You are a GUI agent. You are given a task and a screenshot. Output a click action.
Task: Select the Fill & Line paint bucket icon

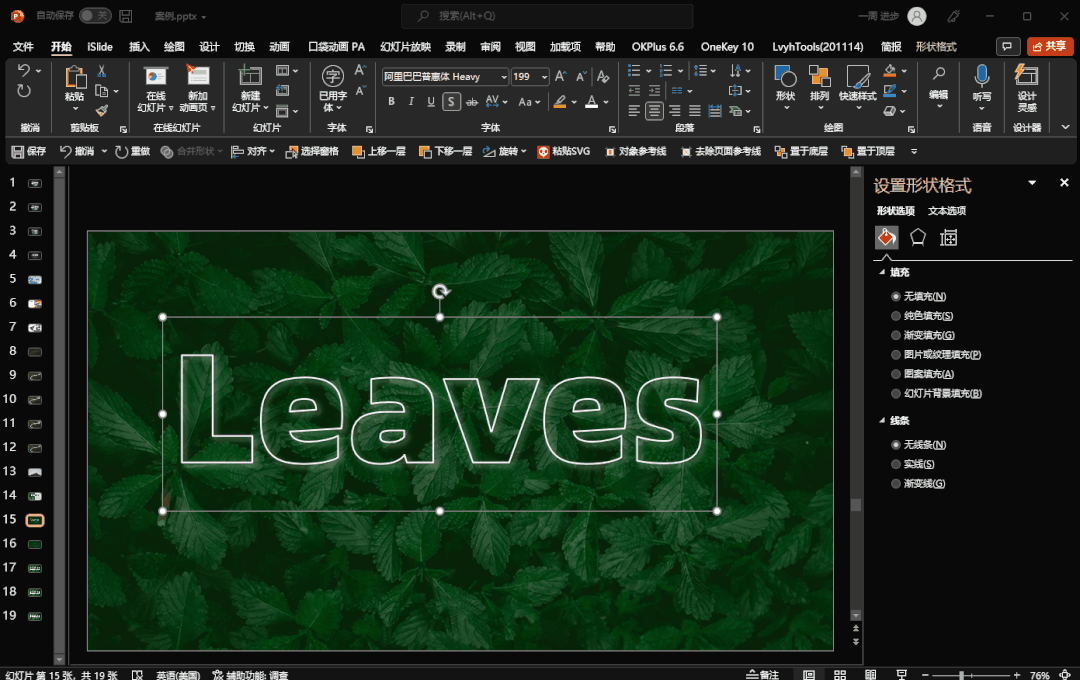[x=886, y=238]
